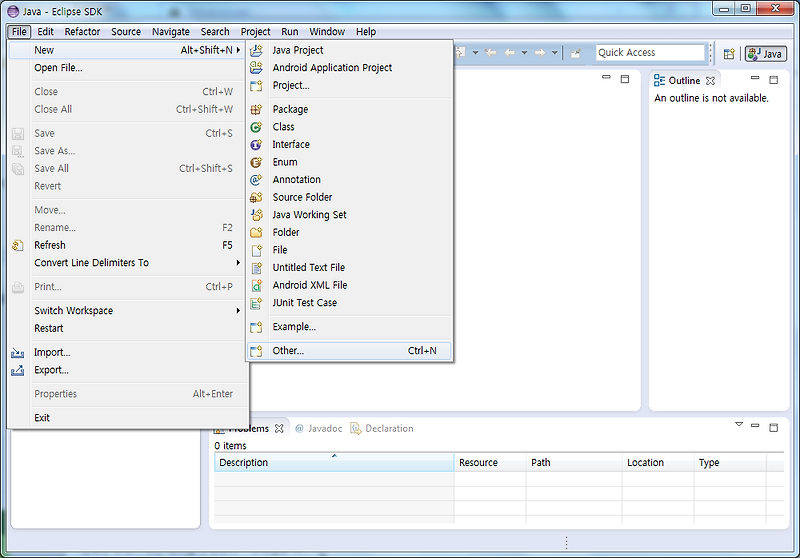Maximize the Outline panel
800x558 pixels.
[773, 80]
